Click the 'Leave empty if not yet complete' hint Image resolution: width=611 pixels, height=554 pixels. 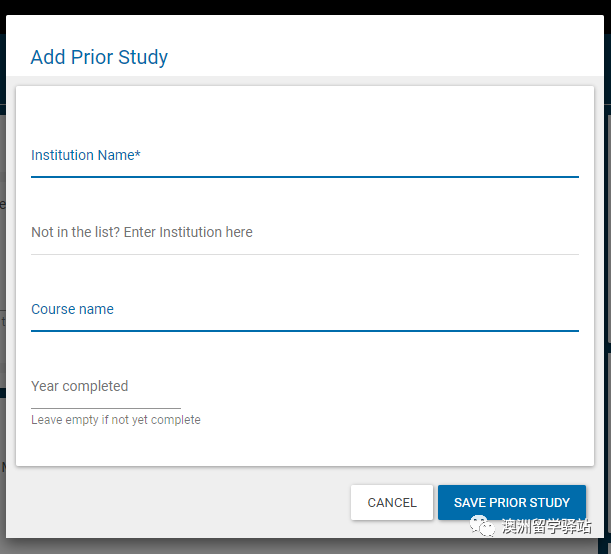[116, 420]
